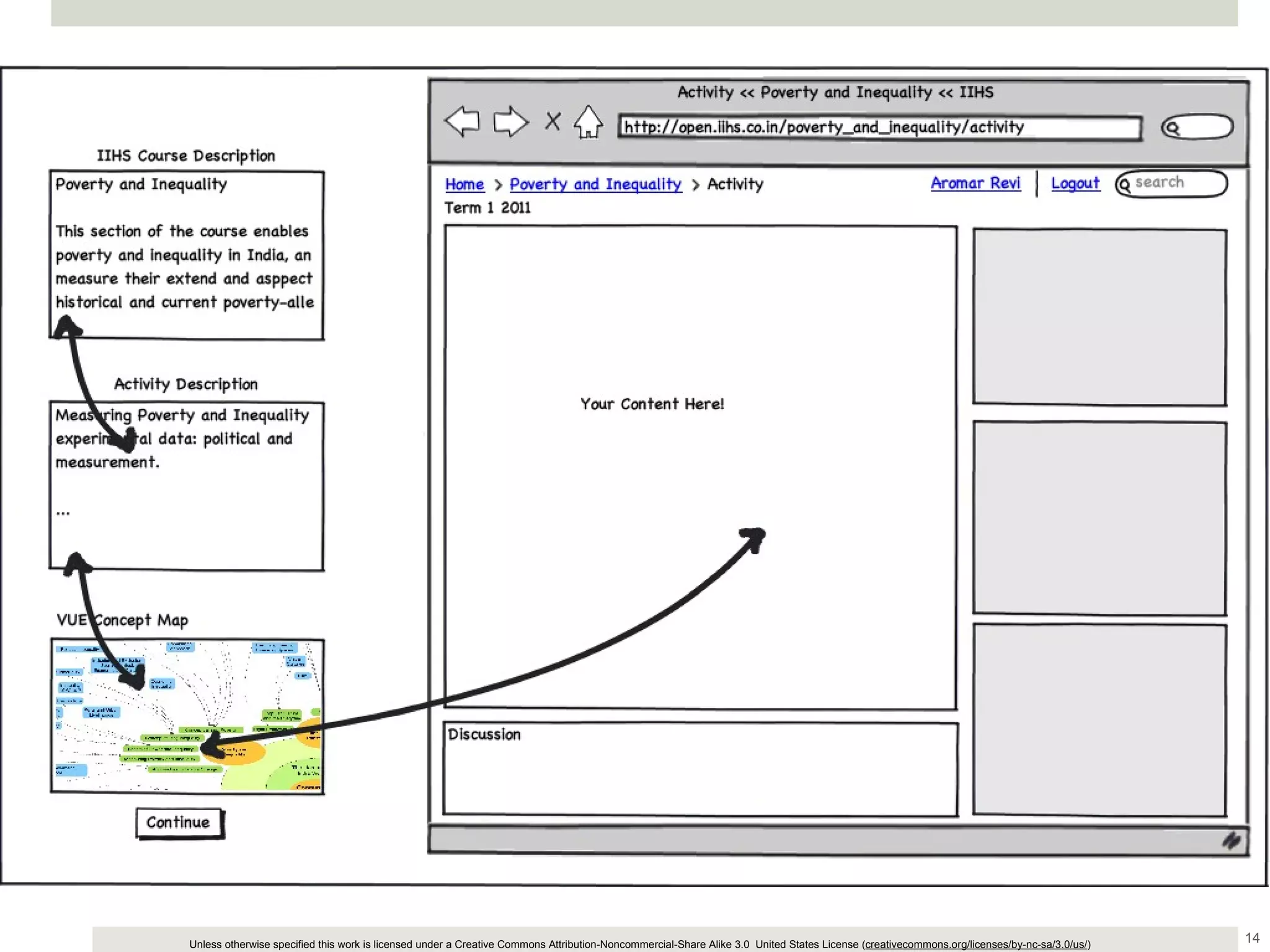The height and width of the screenshot is (952, 1270).
Task: Click the resize grip in the status bar
Action: click(1231, 840)
